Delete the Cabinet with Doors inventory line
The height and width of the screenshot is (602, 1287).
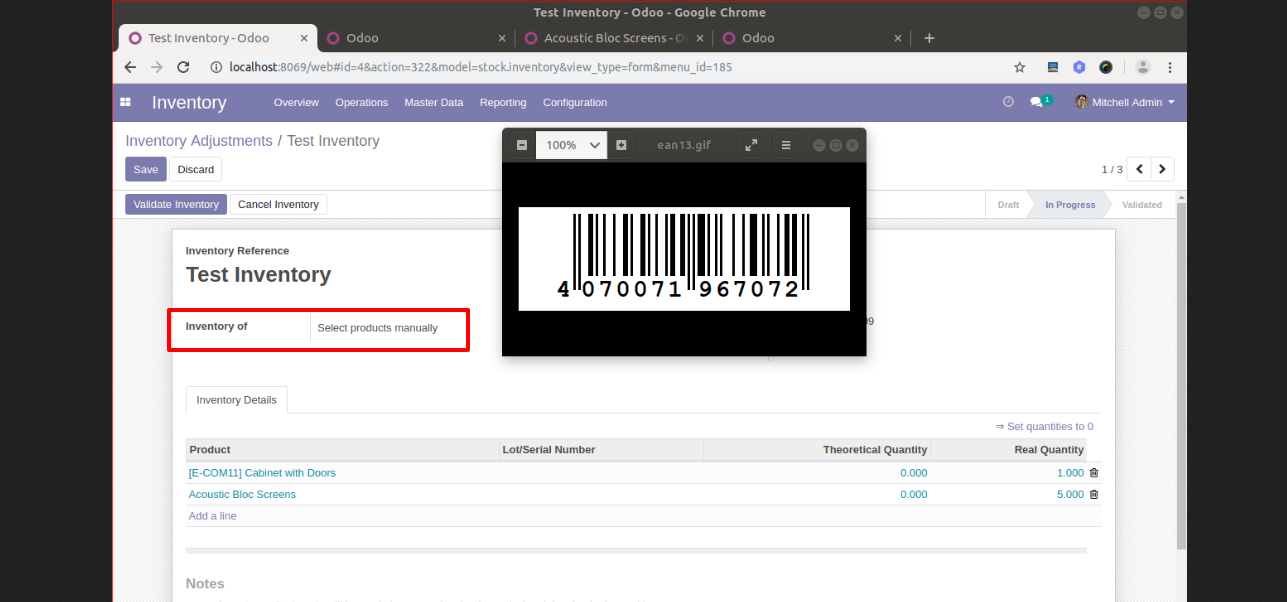click(x=1093, y=473)
